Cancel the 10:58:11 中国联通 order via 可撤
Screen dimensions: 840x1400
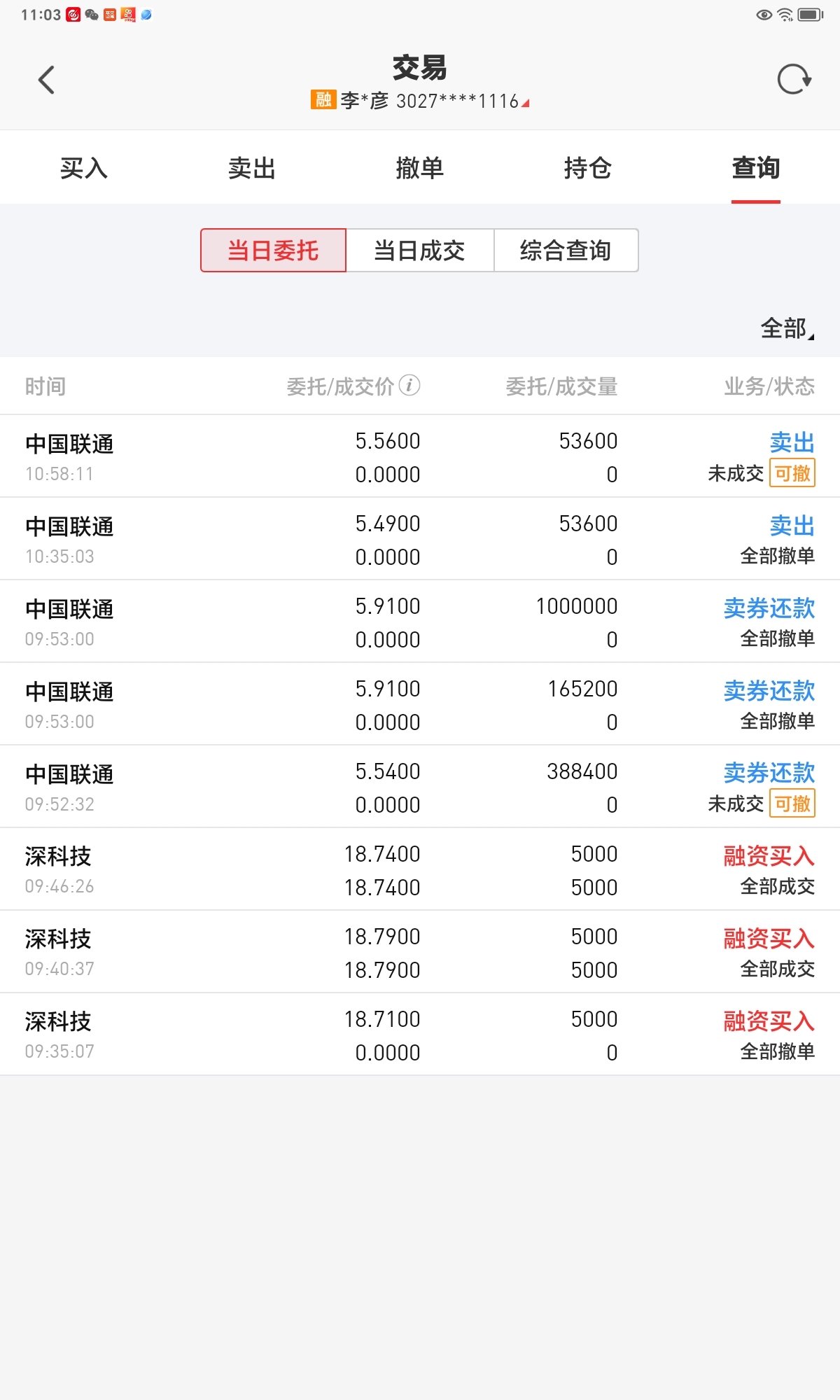point(792,473)
